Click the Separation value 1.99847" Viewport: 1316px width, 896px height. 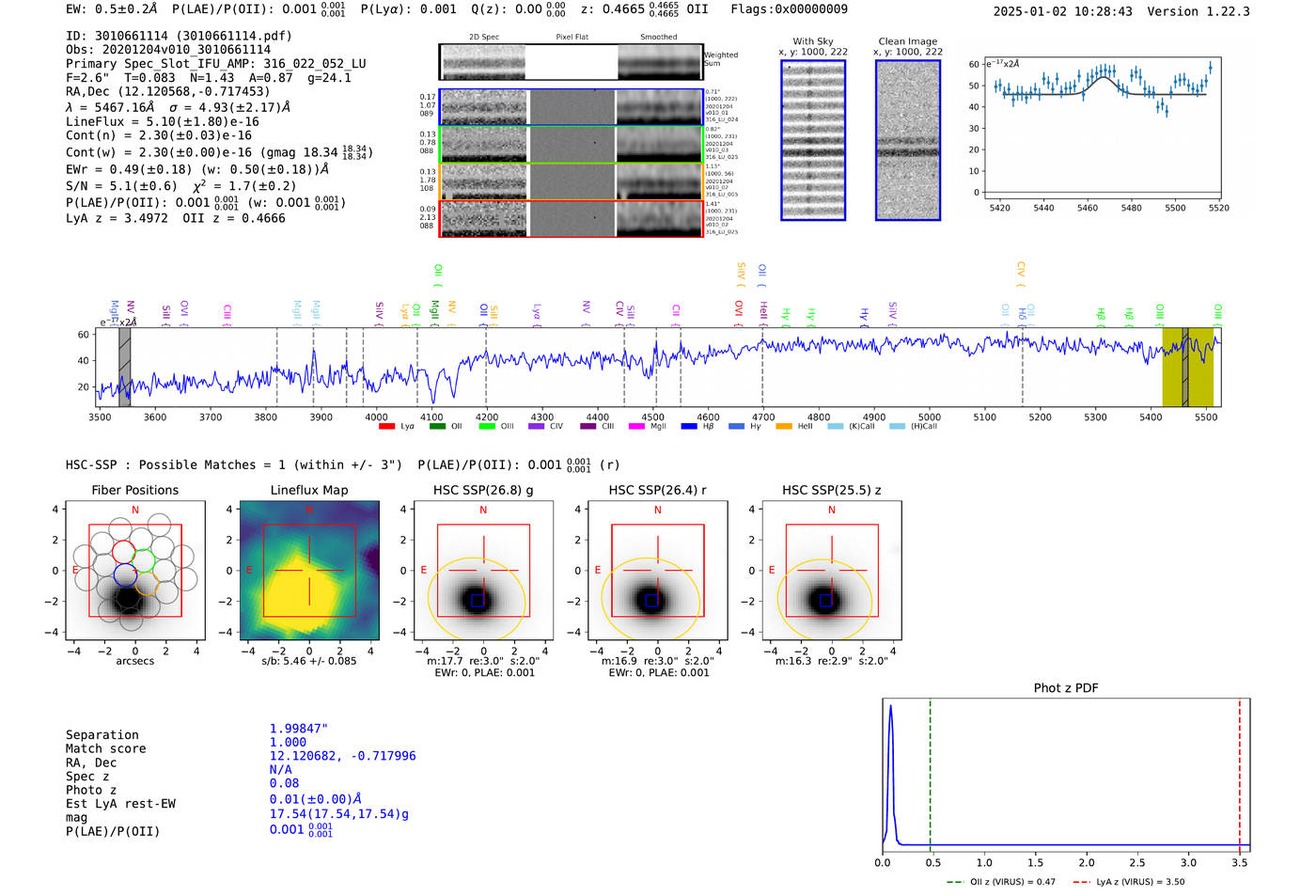299,729
